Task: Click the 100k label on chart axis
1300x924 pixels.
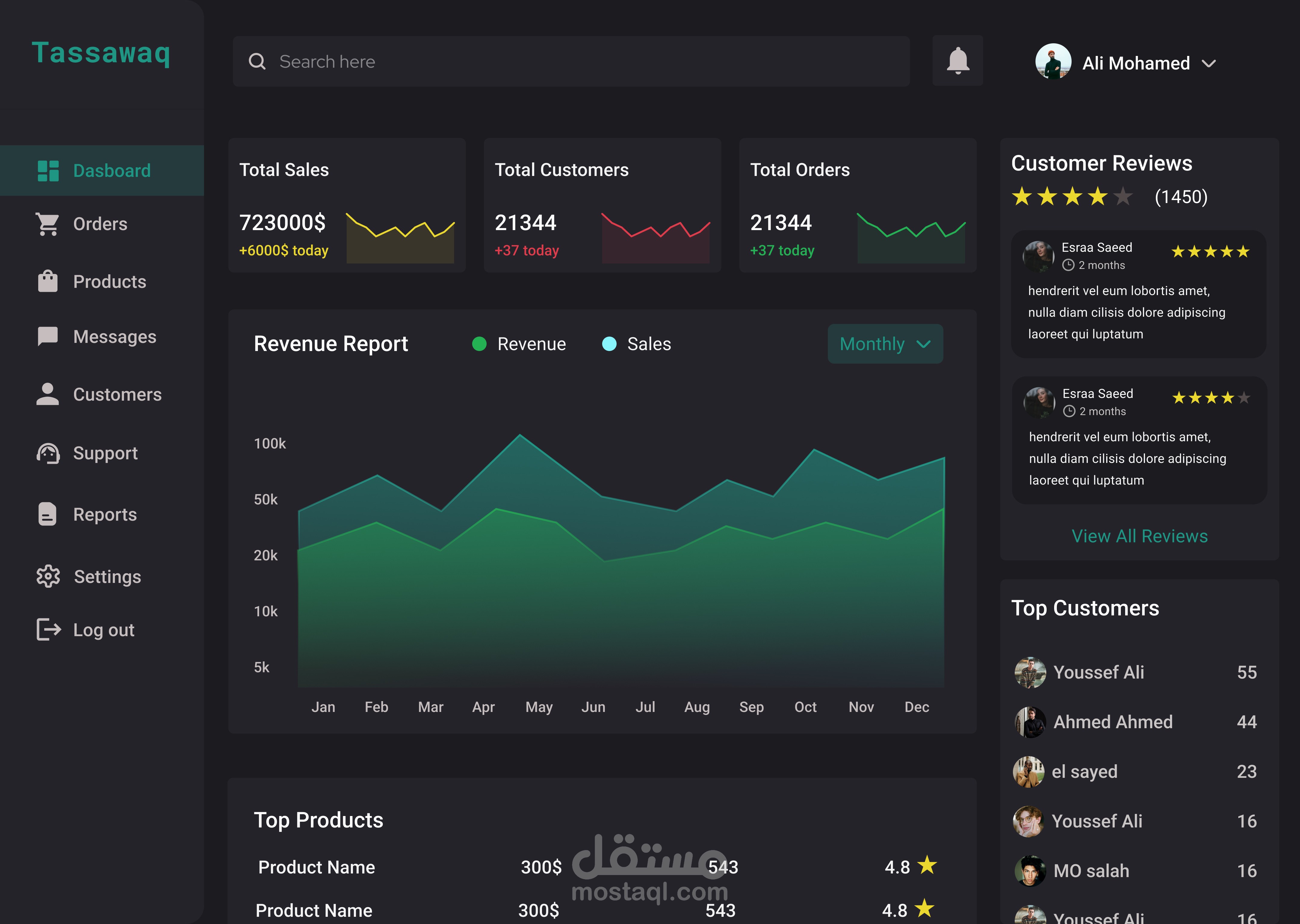Action: (x=270, y=443)
